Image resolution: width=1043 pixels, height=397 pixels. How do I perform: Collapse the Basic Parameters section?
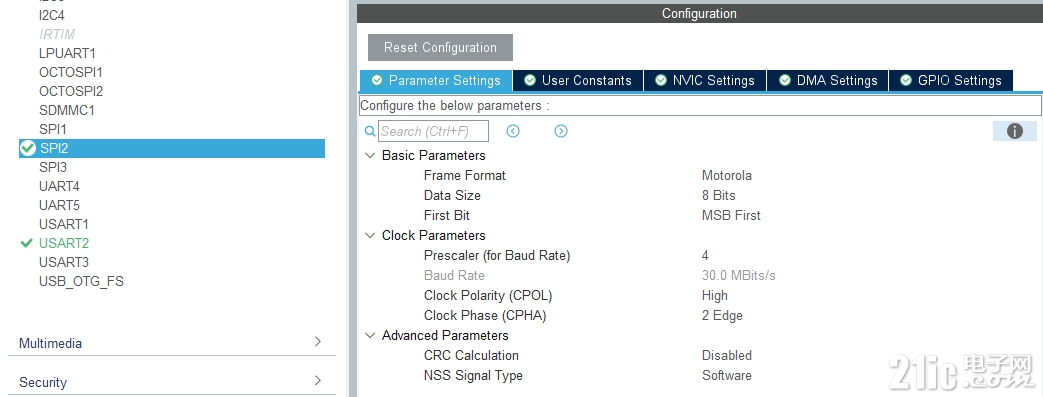370,155
